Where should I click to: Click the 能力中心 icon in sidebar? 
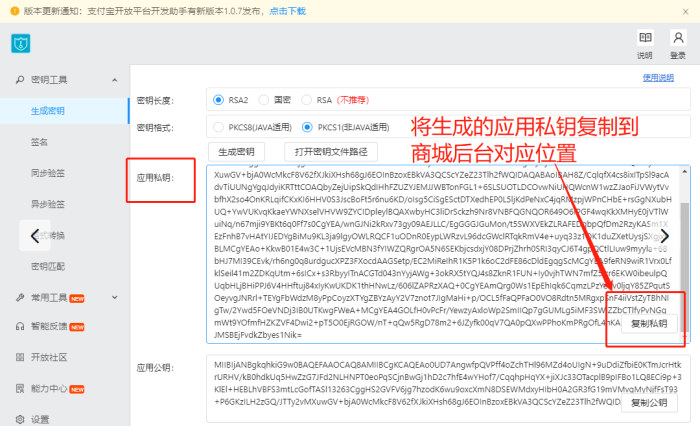tap(20, 388)
